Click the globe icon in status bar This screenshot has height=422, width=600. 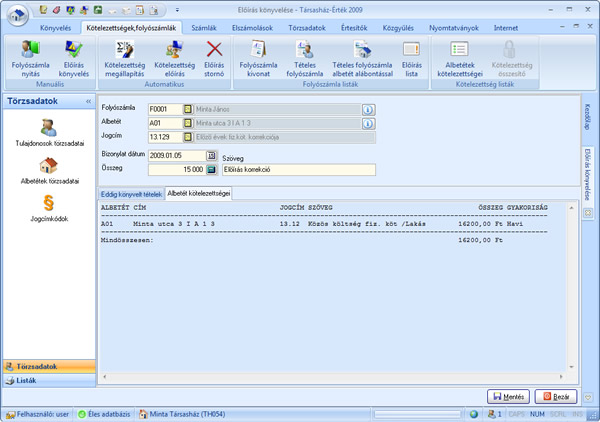[474, 414]
